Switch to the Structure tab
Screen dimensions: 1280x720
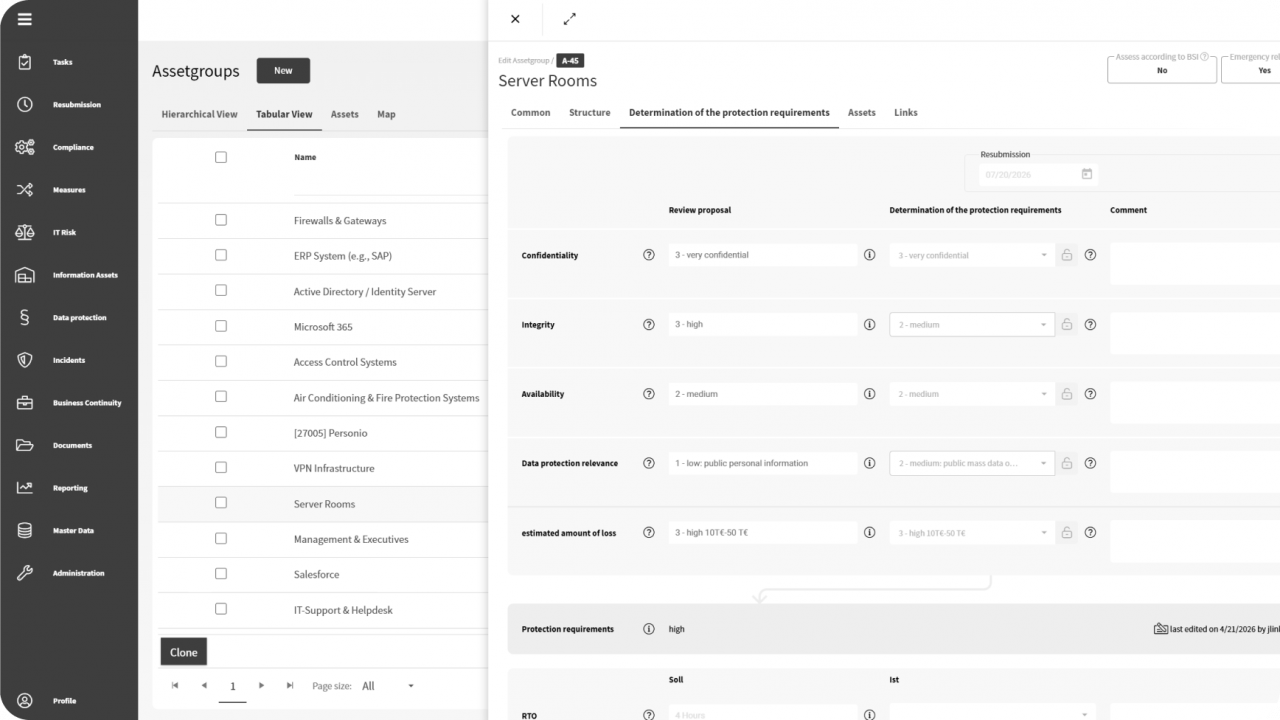[x=589, y=112]
